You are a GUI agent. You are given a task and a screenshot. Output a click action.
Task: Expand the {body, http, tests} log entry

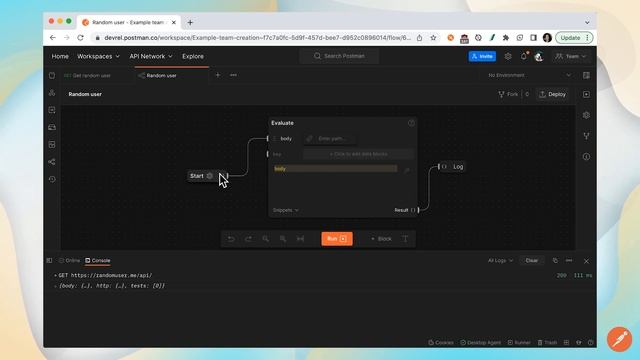(55, 286)
